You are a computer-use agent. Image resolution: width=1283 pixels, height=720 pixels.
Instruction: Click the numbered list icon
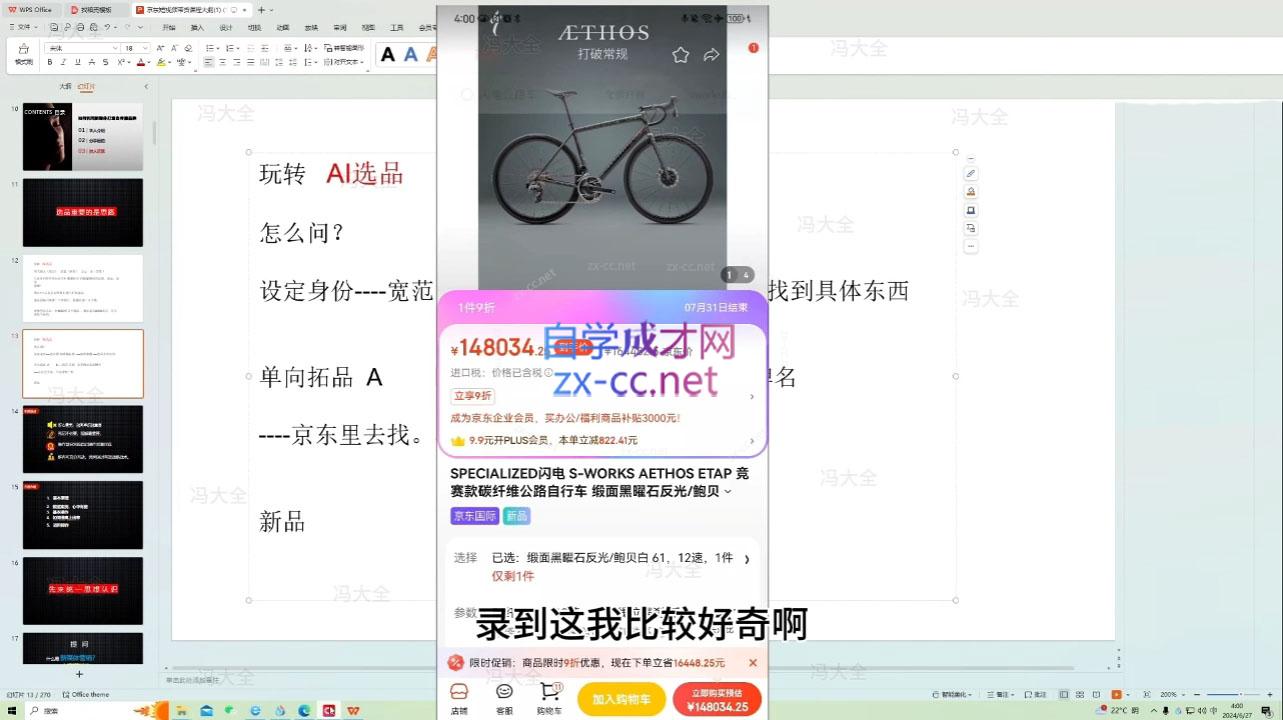coord(231,48)
